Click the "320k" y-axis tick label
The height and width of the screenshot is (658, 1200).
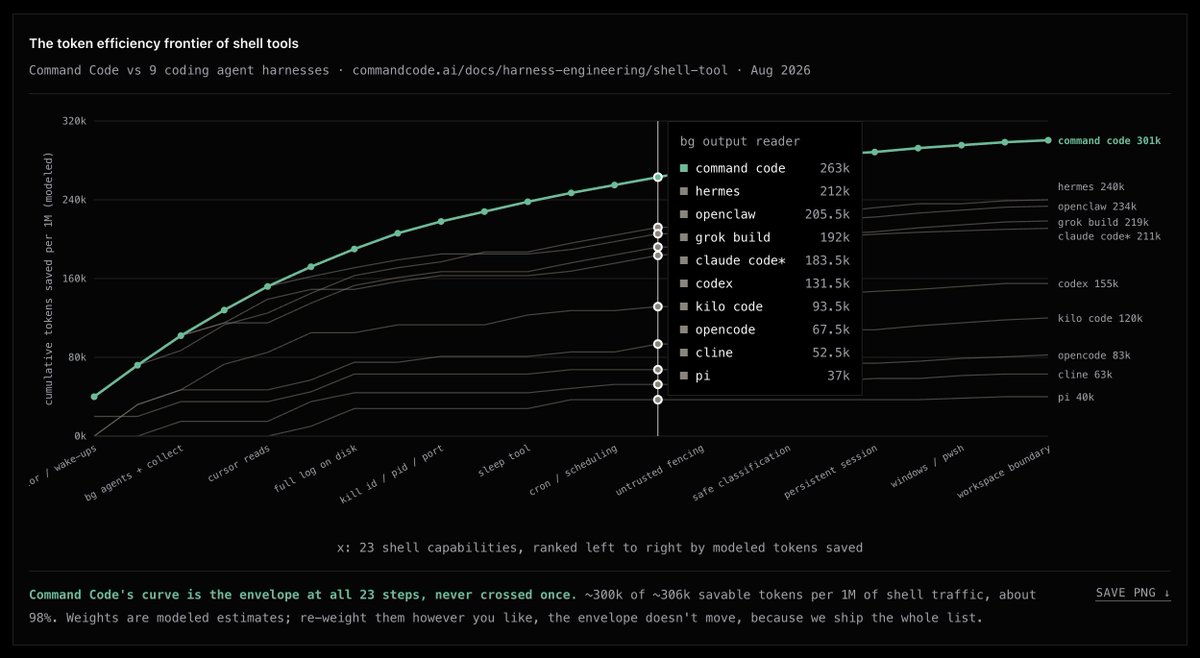click(73, 121)
